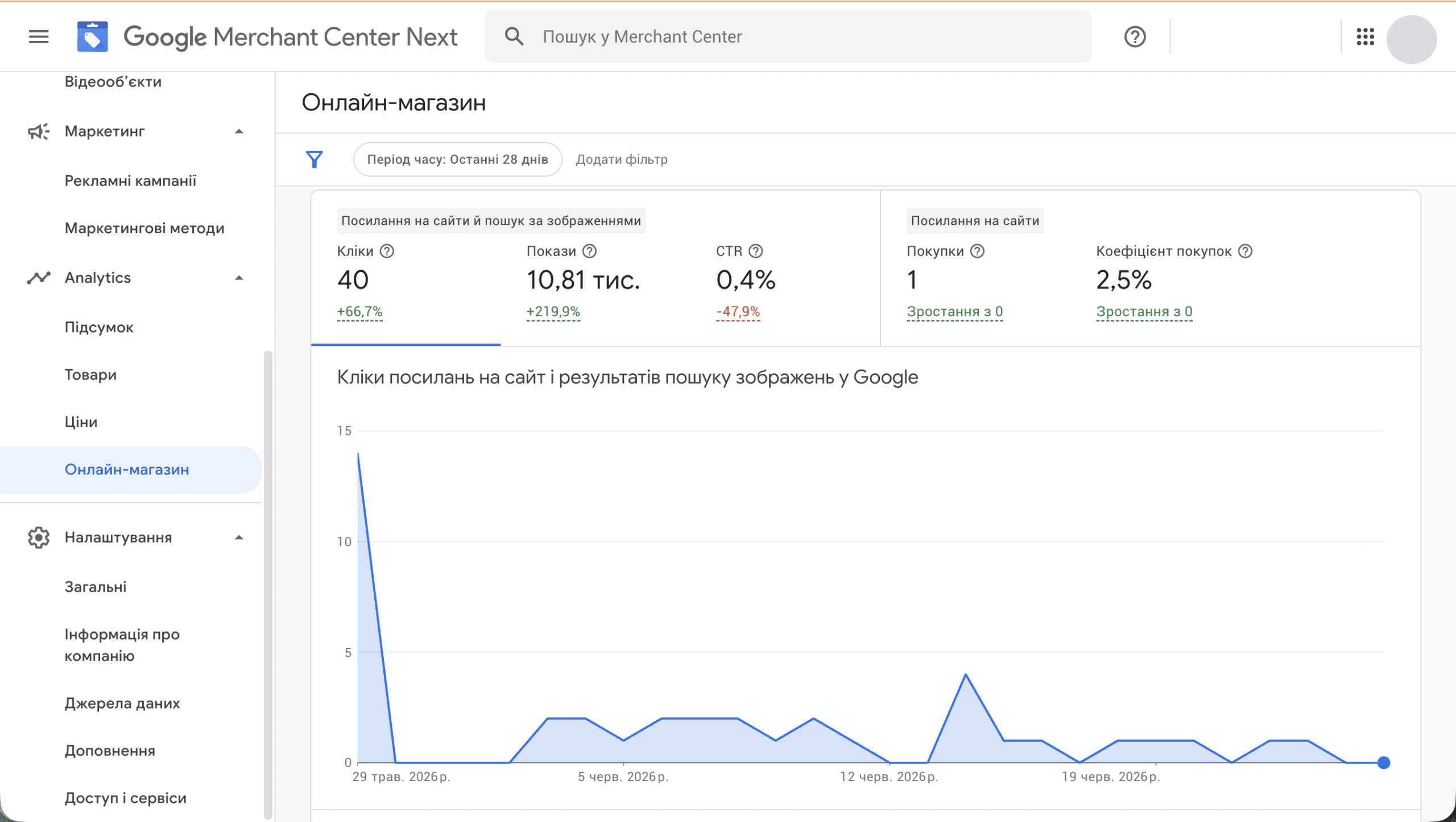Viewport: 1456px width, 822px height.
Task: Collapse the Налаштування section arrow
Action: [239, 538]
